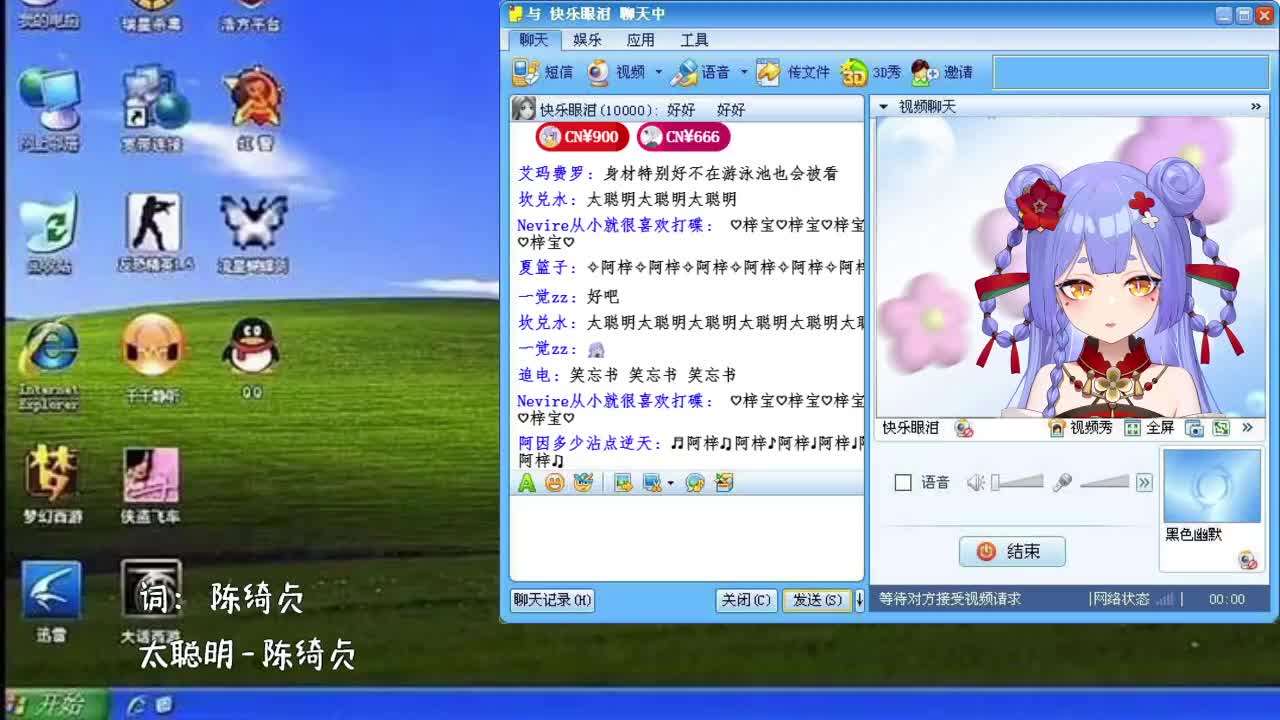Click webcam icon under 黑色幽默 thumbnail
Image resolution: width=1280 pixels, height=720 pixels.
point(1248,560)
